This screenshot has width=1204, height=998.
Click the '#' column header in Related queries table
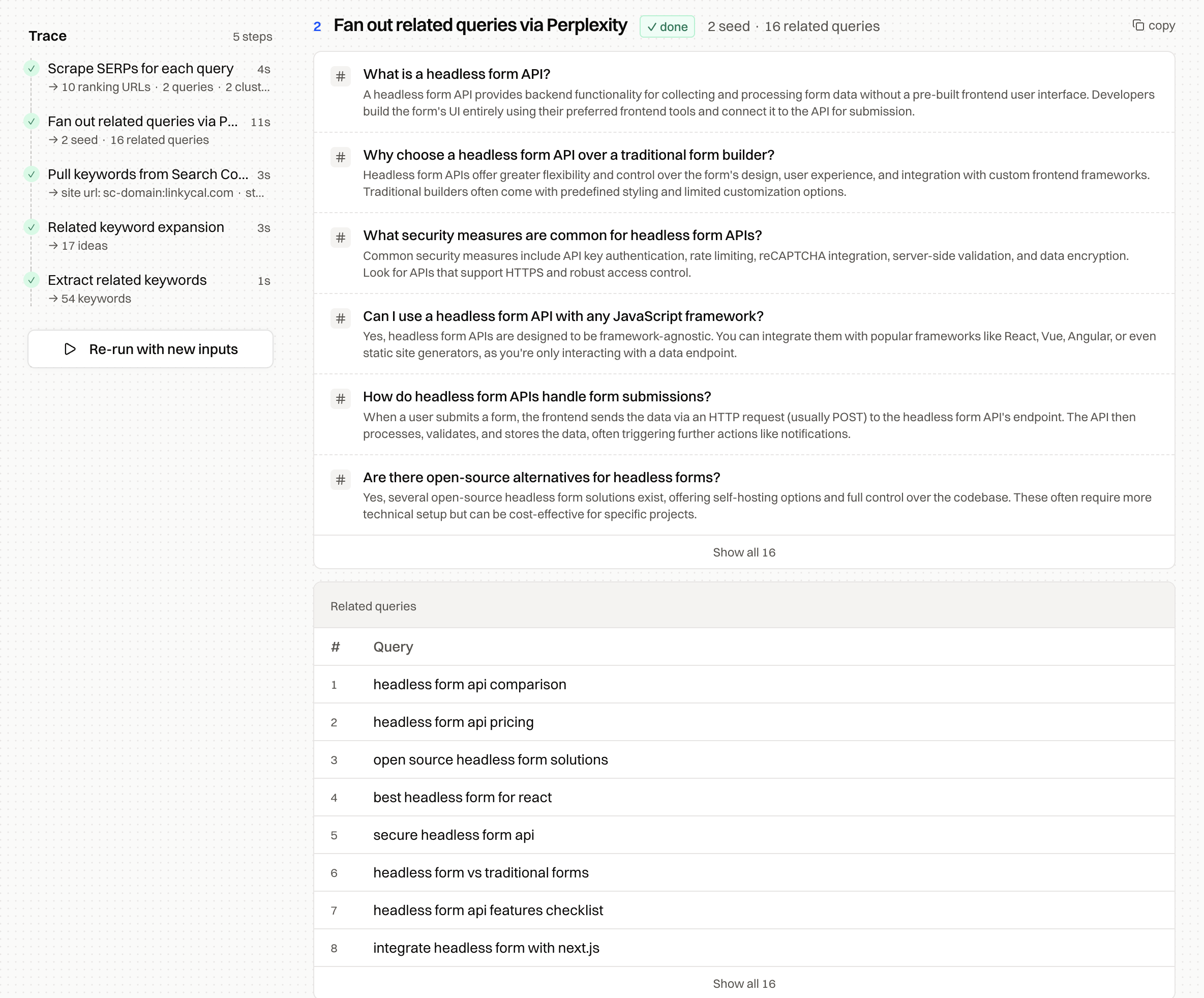click(336, 647)
